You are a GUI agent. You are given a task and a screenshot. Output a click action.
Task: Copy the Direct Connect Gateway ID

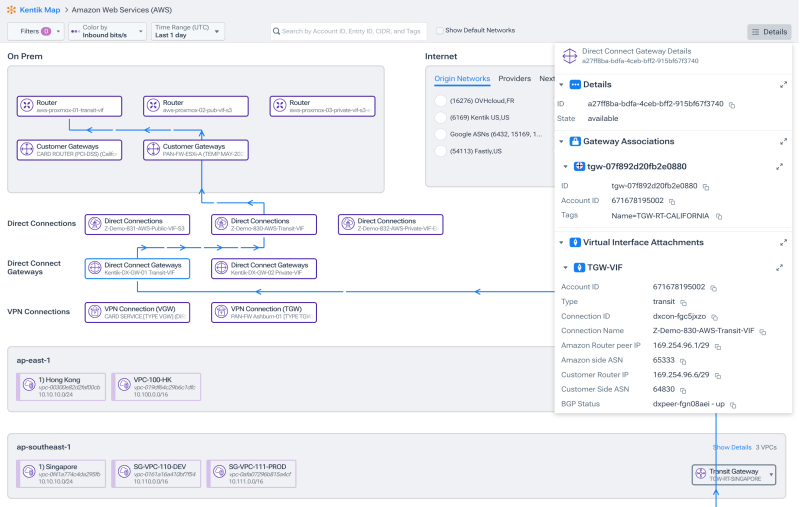732,105
